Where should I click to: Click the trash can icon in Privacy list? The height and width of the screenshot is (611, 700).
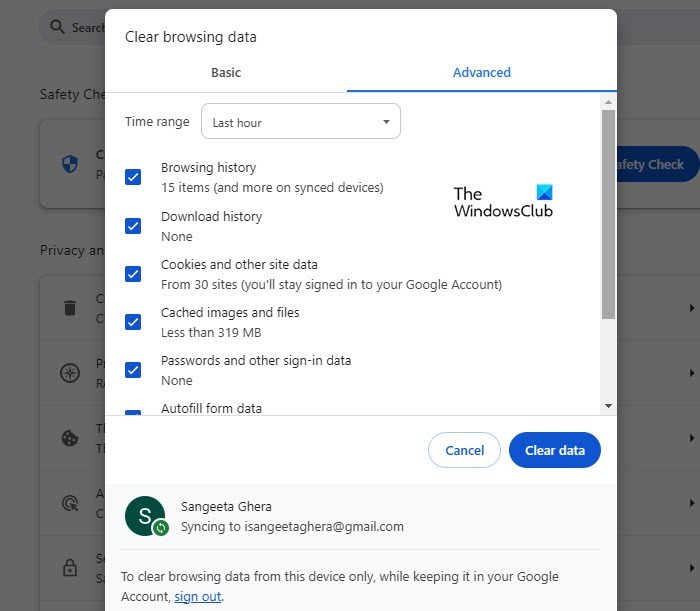70,308
